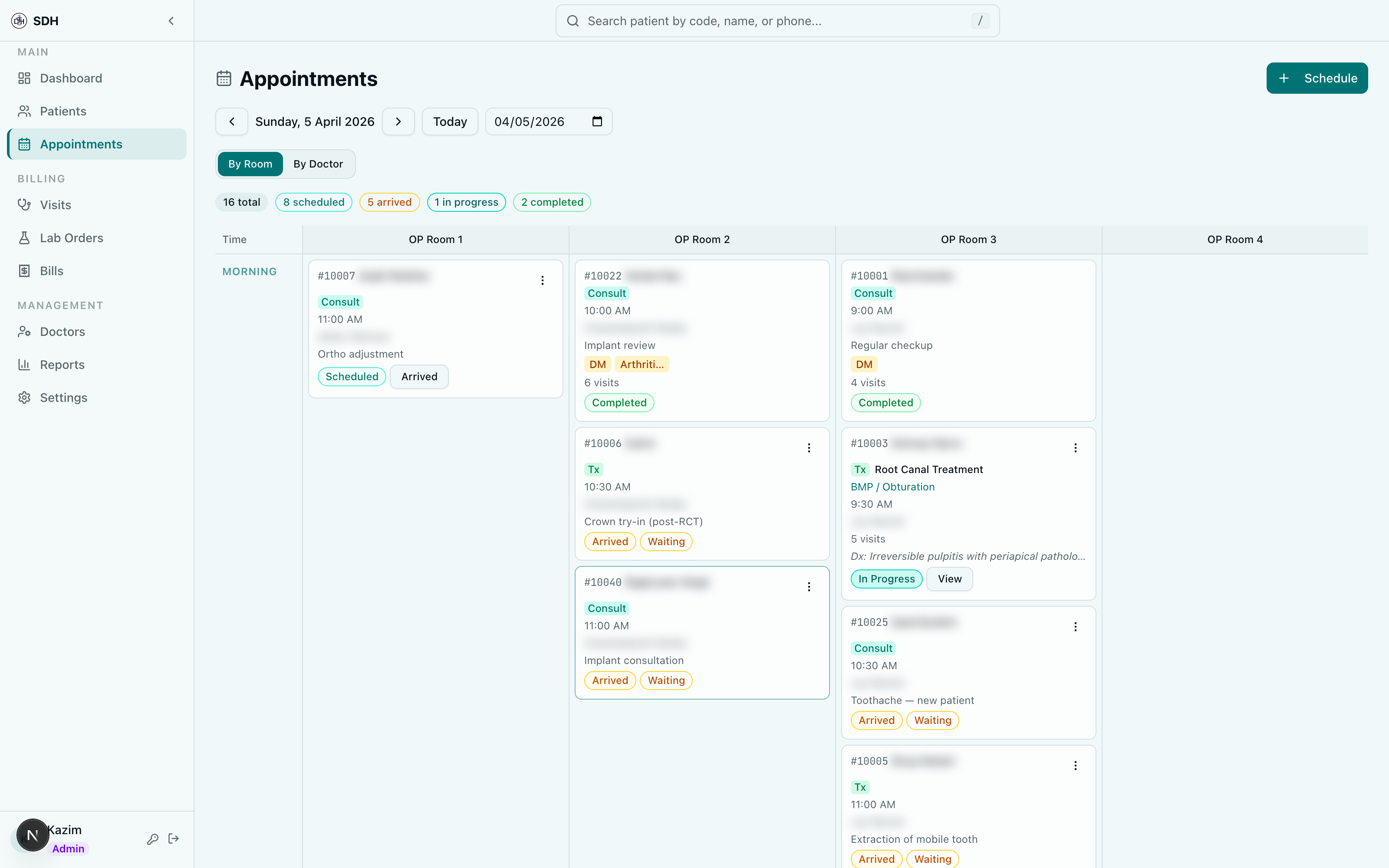The image size is (1389, 868).
Task: Jump to Today
Action: tap(450, 122)
